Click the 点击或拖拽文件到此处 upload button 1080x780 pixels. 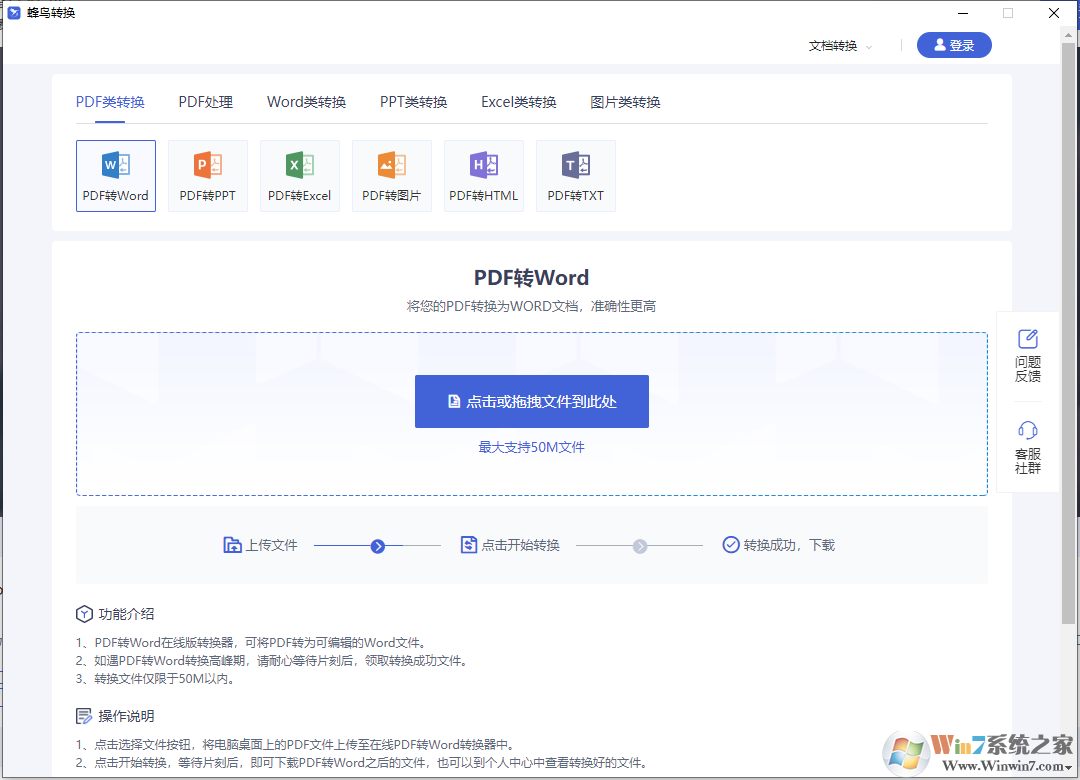click(x=531, y=401)
